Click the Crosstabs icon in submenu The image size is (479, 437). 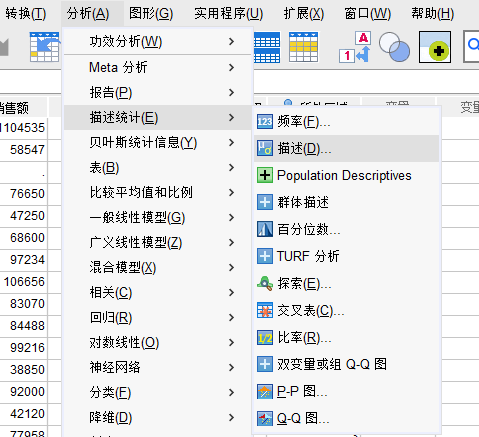pyautogui.click(x=265, y=311)
